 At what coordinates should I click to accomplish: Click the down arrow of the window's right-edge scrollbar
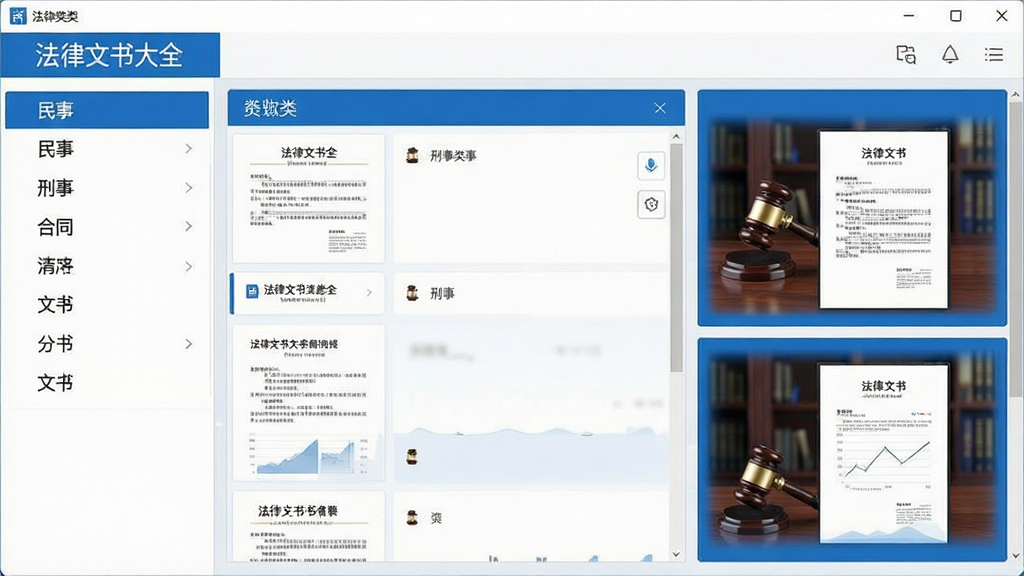1016,556
